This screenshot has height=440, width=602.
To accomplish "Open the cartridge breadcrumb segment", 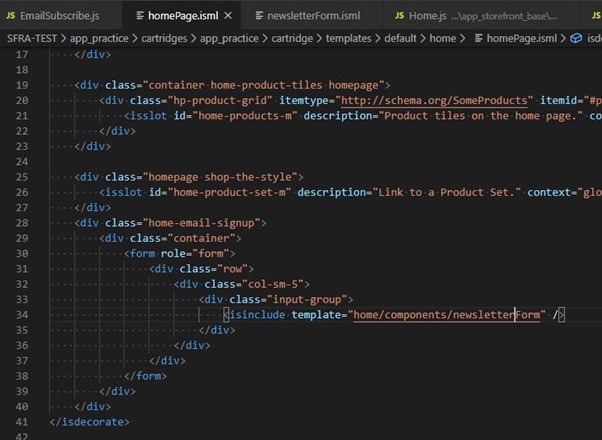I will (292, 38).
